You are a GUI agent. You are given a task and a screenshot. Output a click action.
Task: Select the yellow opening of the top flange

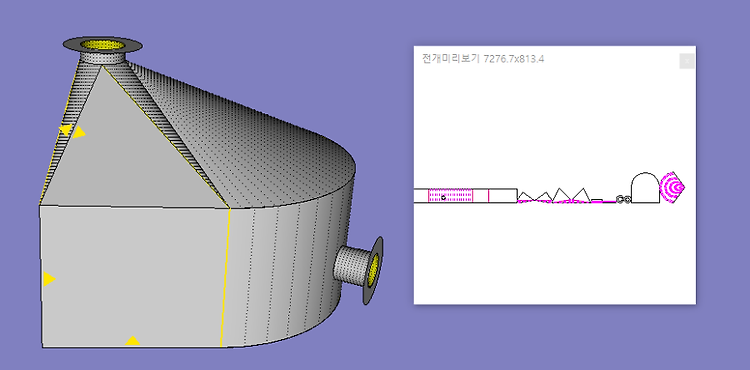tap(102, 45)
